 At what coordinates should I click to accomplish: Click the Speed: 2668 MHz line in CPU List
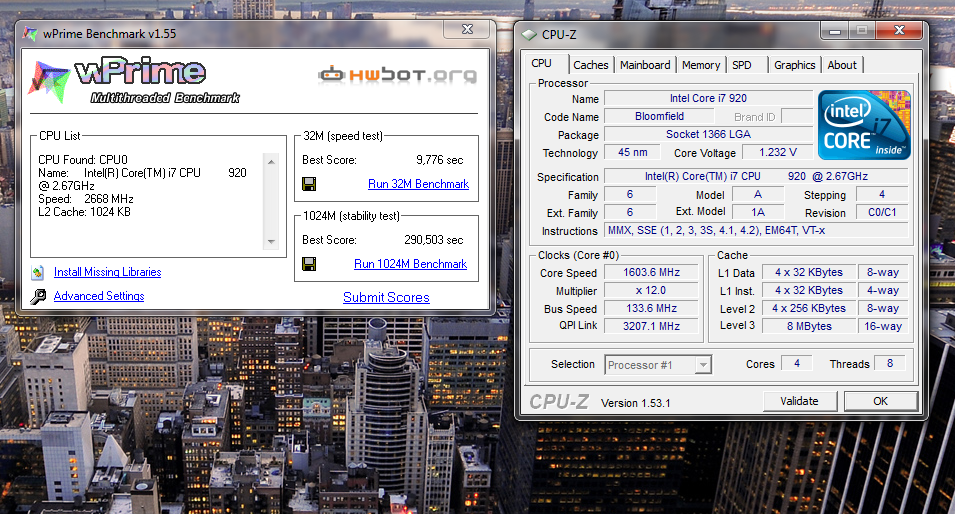(x=86, y=199)
